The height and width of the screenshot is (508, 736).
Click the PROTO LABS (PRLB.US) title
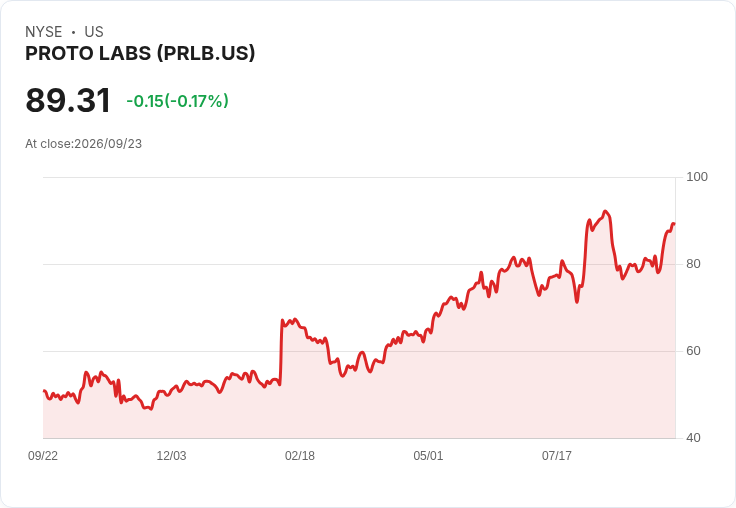[140, 53]
